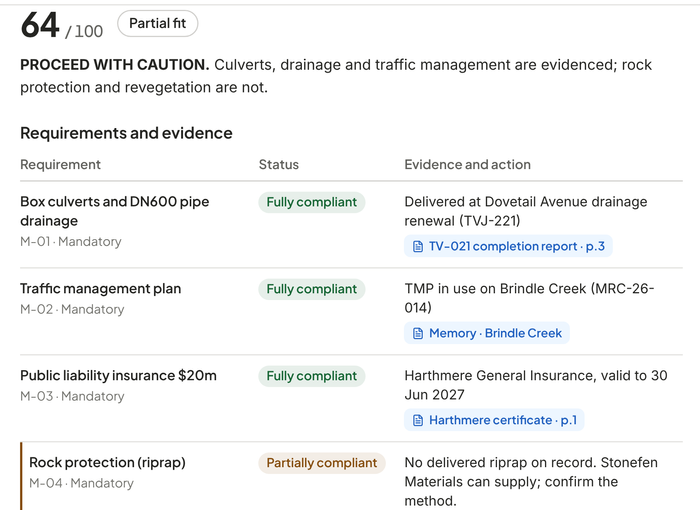The height and width of the screenshot is (510, 700).
Task: Click TMP in use on Brindle Creek text
Action: 529,298
